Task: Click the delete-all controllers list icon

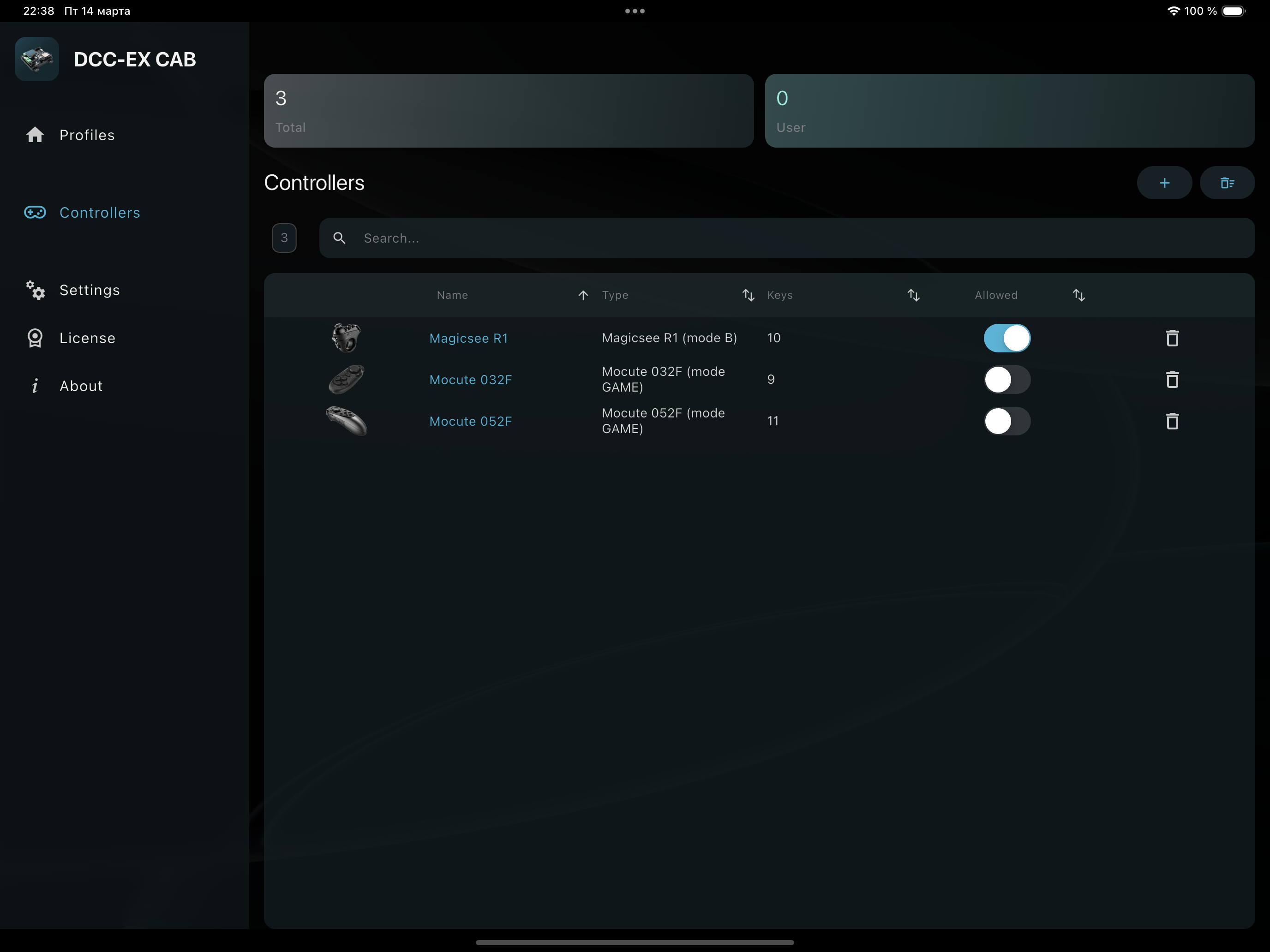Action: coord(1227,183)
